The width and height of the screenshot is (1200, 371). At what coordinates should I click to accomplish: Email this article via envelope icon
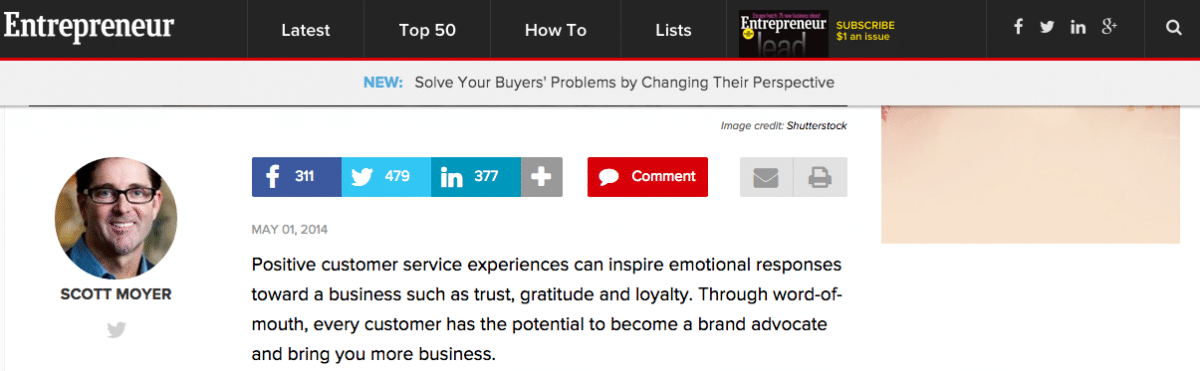point(766,177)
